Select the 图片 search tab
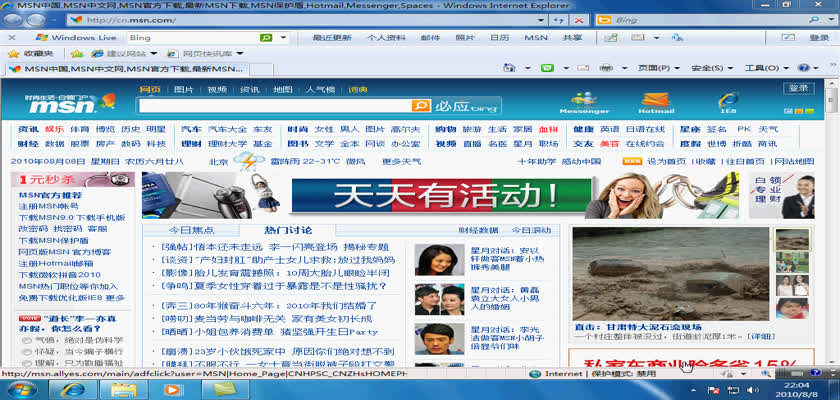The height and width of the screenshot is (400, 840). tap(184, 90)
